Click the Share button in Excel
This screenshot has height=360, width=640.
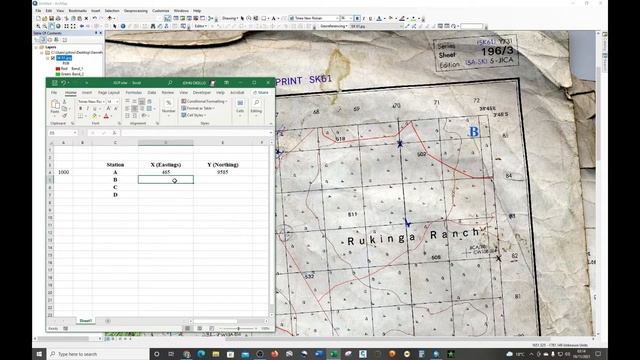(x=261, y=93)
